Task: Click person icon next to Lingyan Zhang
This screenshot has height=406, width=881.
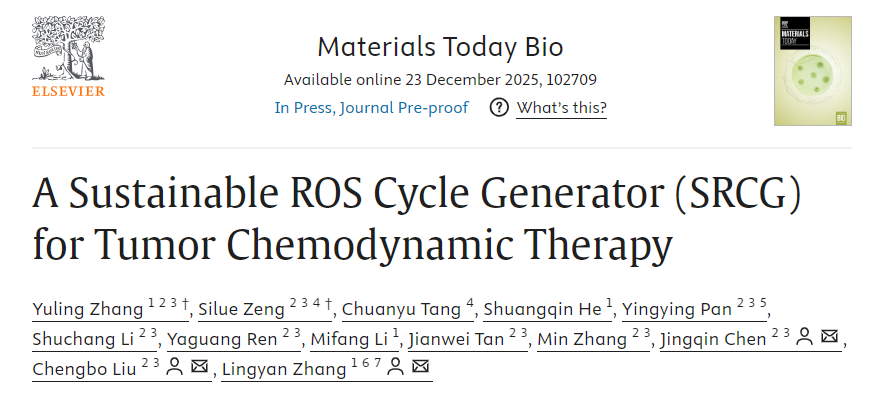Action: coord(396,368)
